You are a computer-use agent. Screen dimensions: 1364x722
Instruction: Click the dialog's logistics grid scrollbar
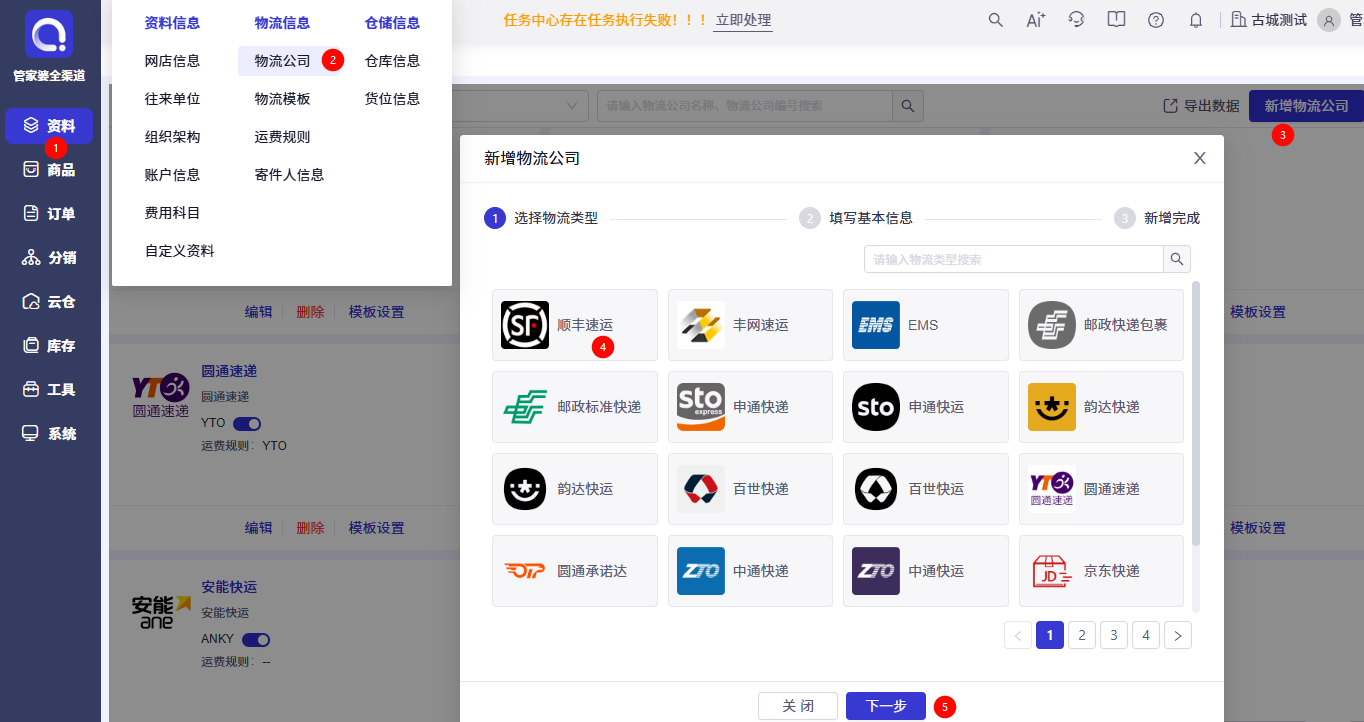click(x=1197, y=414)
